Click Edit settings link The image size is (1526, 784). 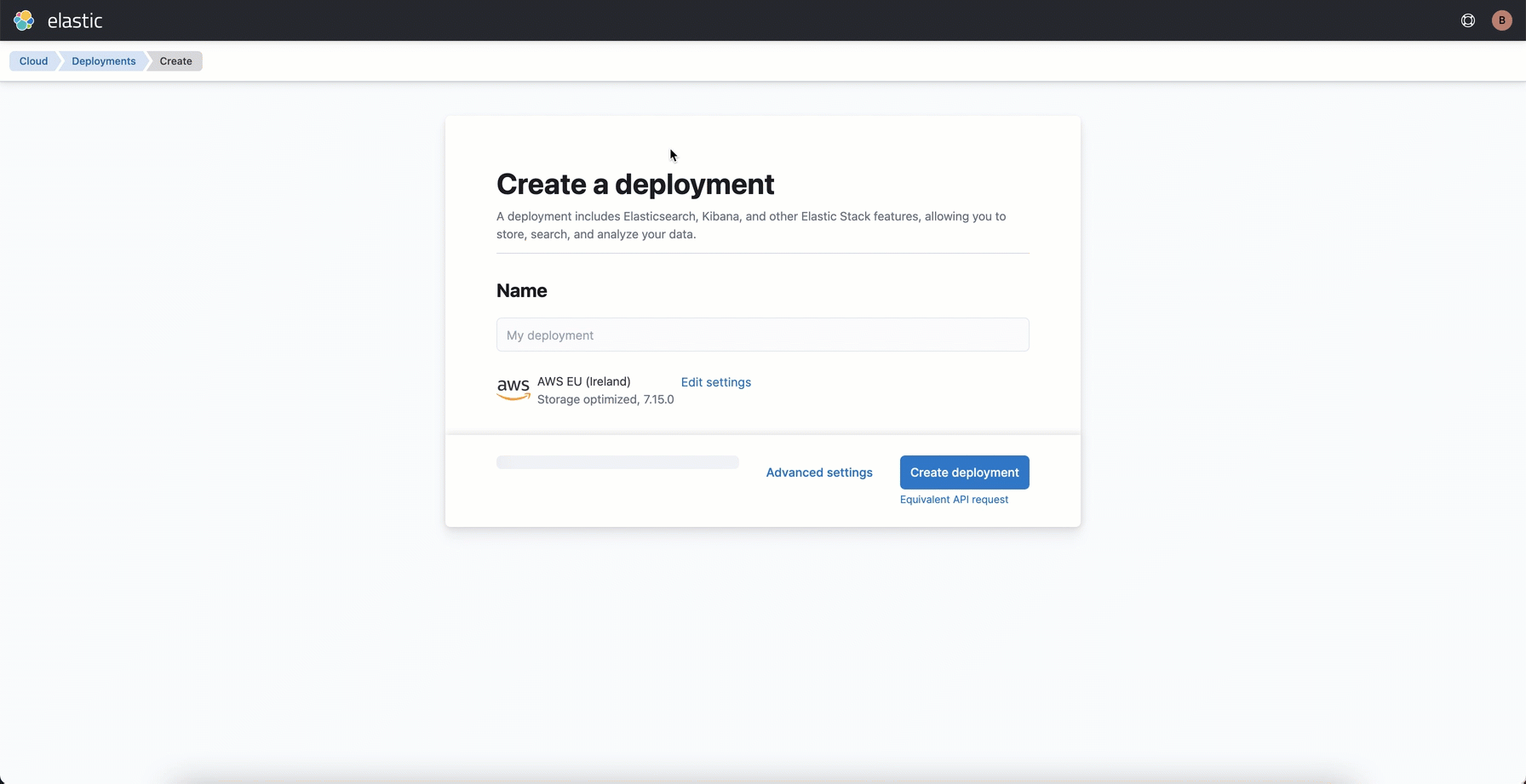pos(716,382)
